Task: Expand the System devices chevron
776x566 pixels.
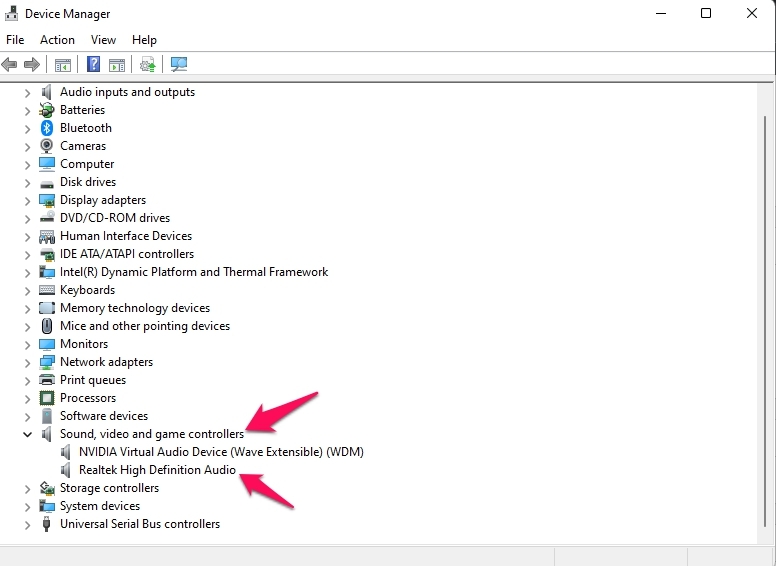Action: [27, 506]
